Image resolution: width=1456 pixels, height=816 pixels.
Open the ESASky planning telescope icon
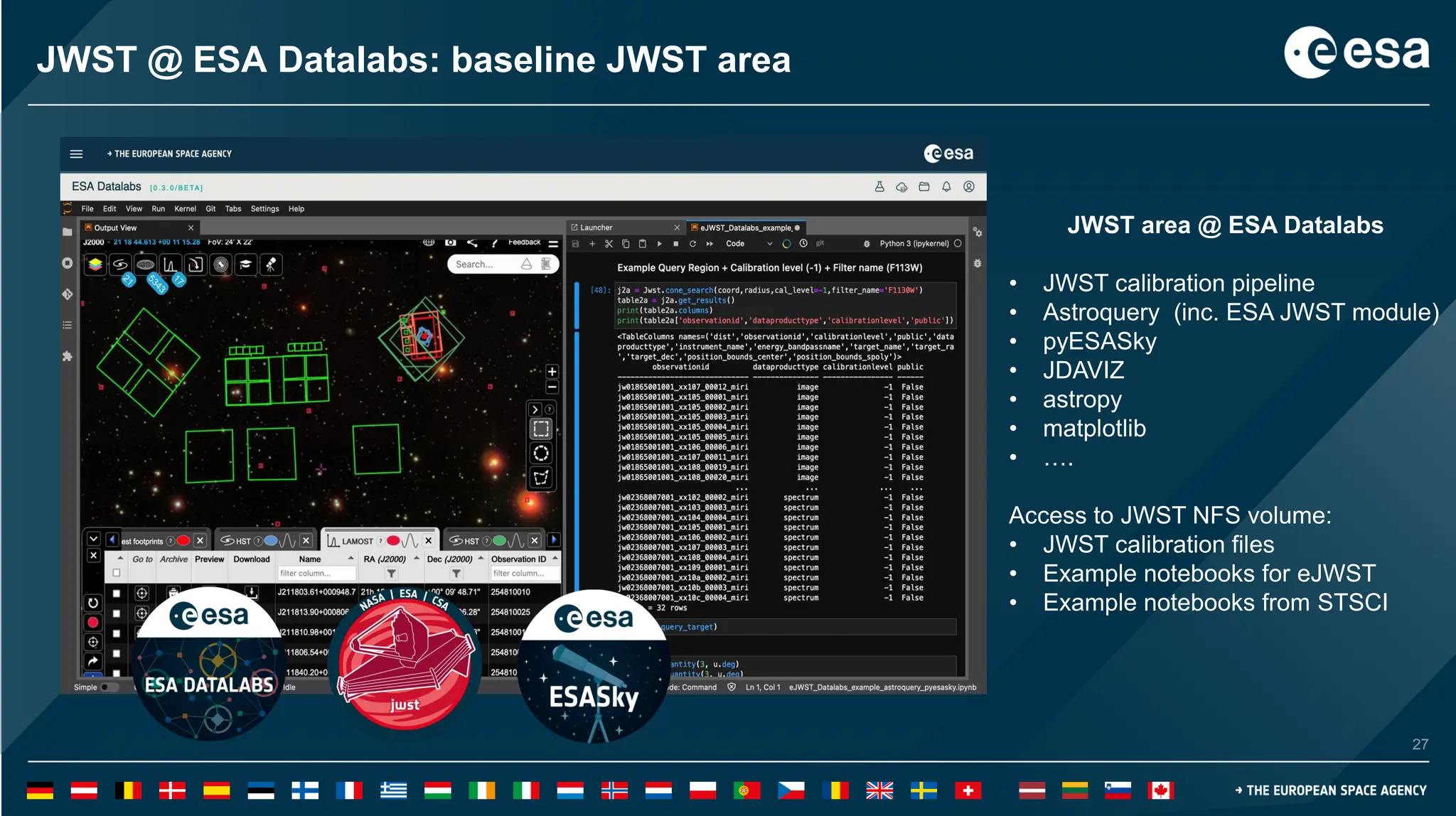point(271,265)
